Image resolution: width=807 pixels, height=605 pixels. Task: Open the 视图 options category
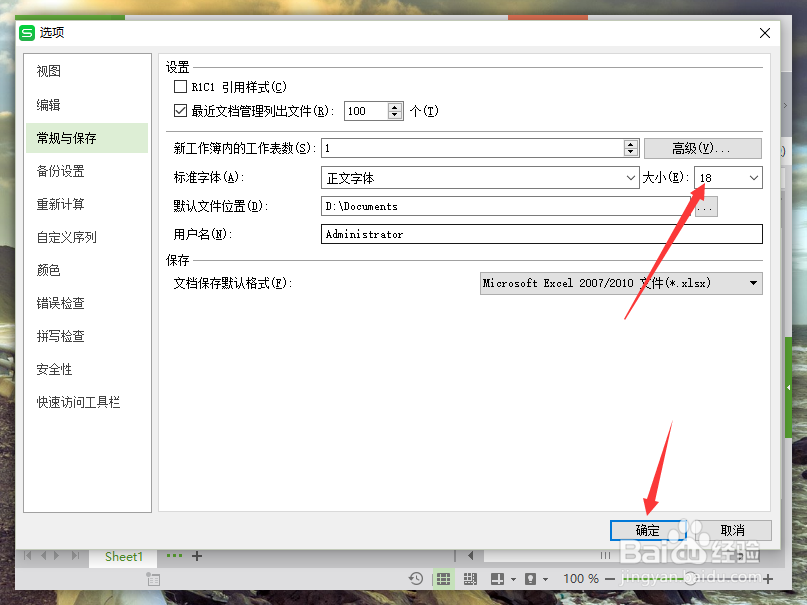(48, 71)
